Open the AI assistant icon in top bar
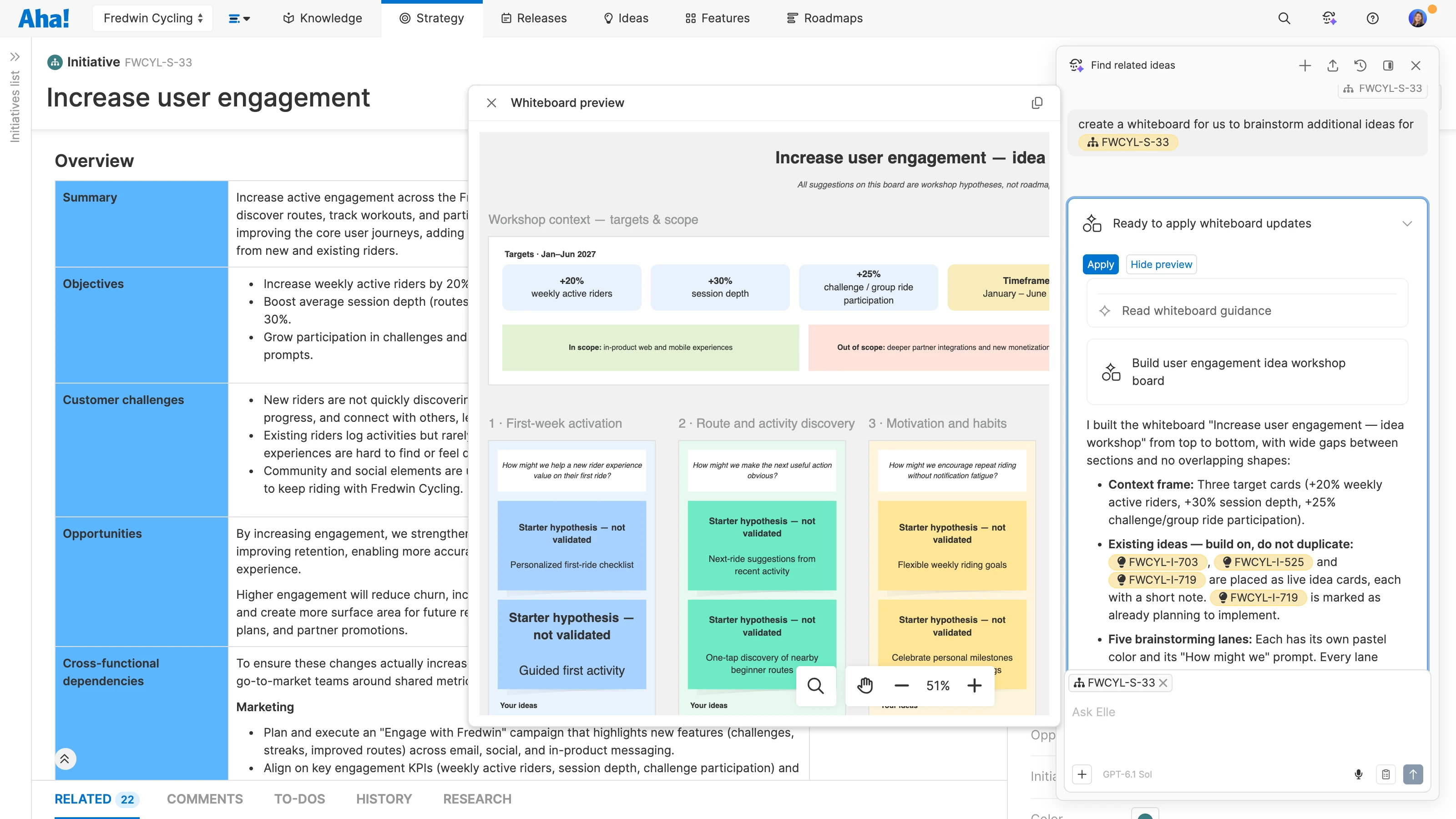Screen dimensions: 1456x819 tap(1330, 18)
